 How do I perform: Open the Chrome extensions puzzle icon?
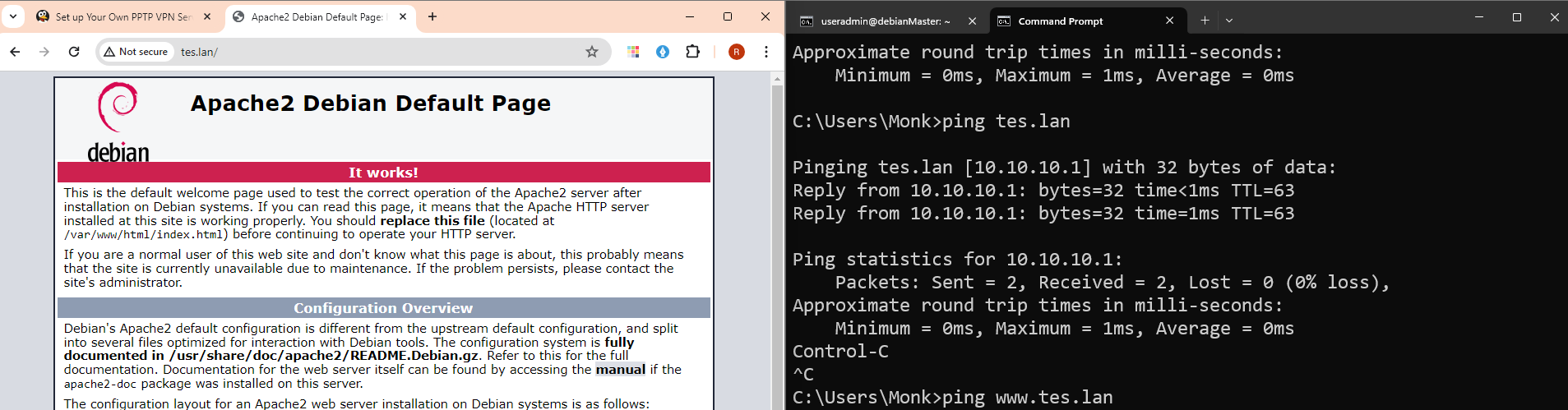[692, 52]
